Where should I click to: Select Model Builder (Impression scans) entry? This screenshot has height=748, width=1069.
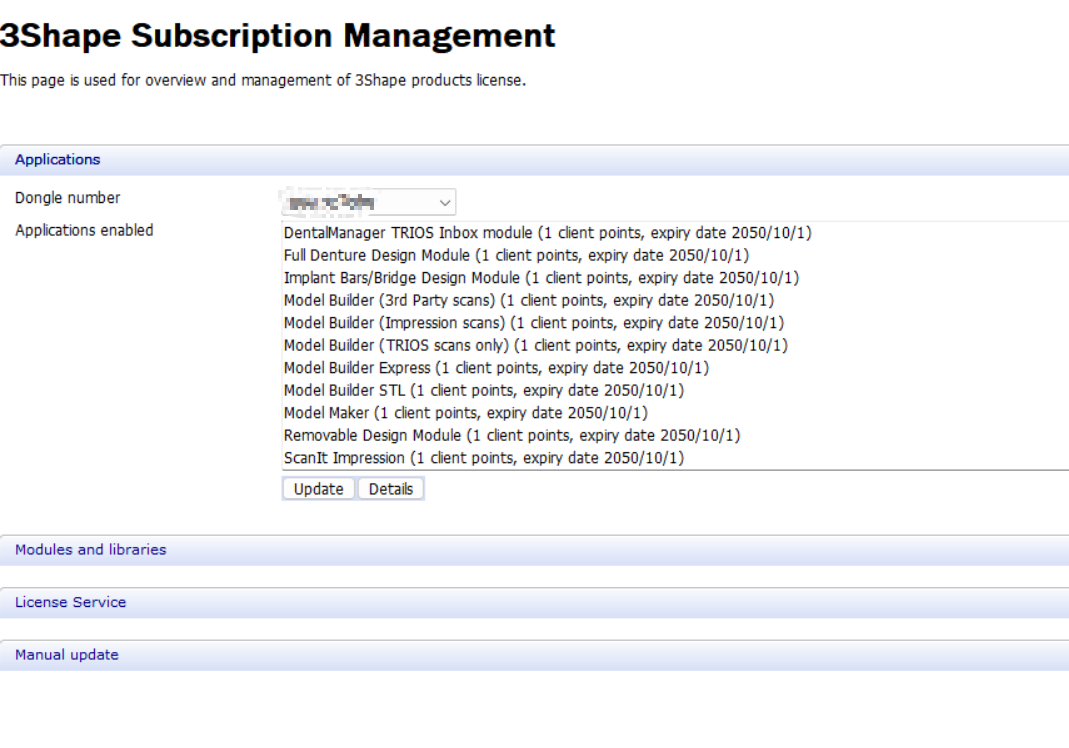point(533,323)
